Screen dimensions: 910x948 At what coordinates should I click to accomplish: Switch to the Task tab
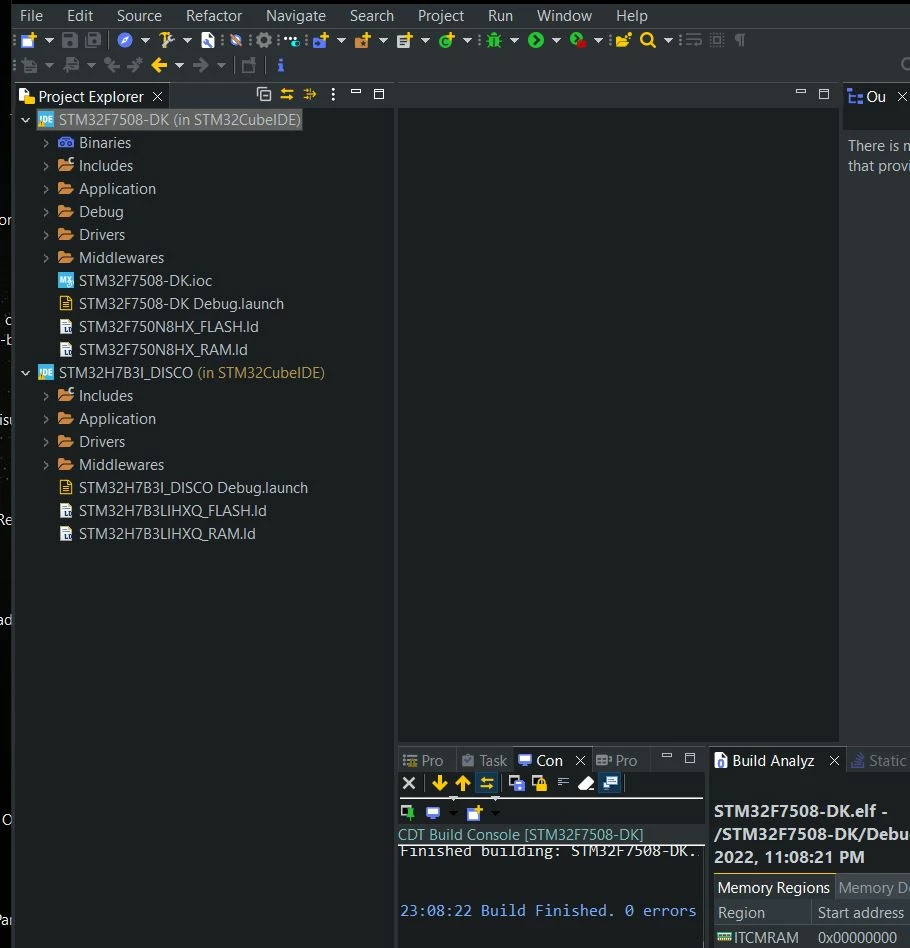pos(484,761)
